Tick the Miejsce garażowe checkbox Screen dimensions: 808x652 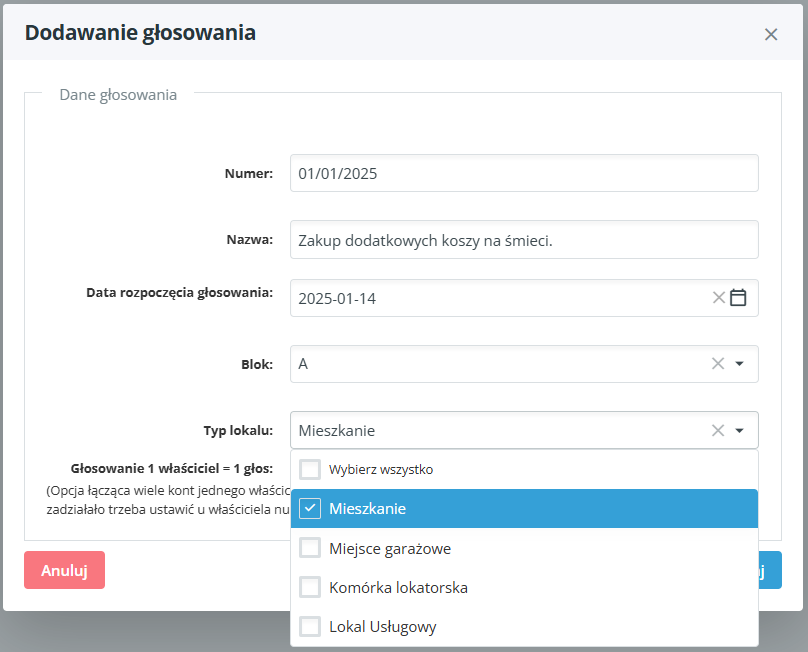click(310, 548)
